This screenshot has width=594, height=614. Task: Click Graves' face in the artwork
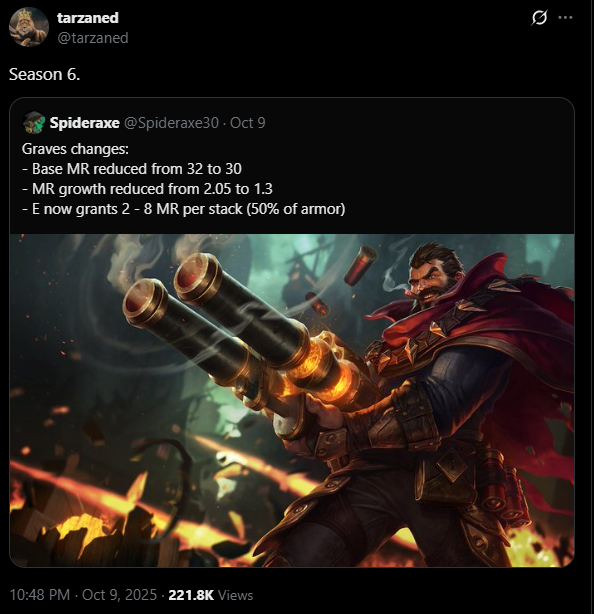[430, 283]
